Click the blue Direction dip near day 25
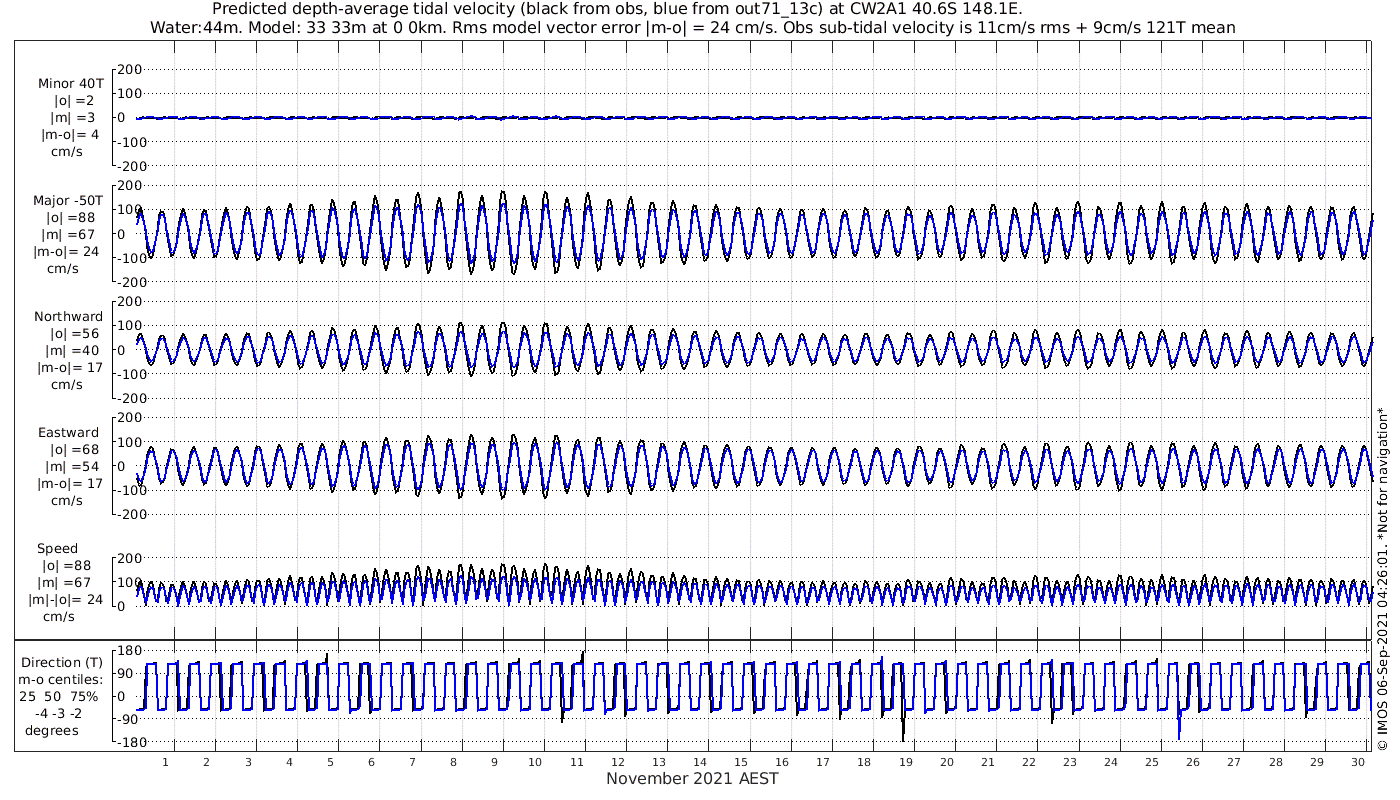 coord(1179,726)
